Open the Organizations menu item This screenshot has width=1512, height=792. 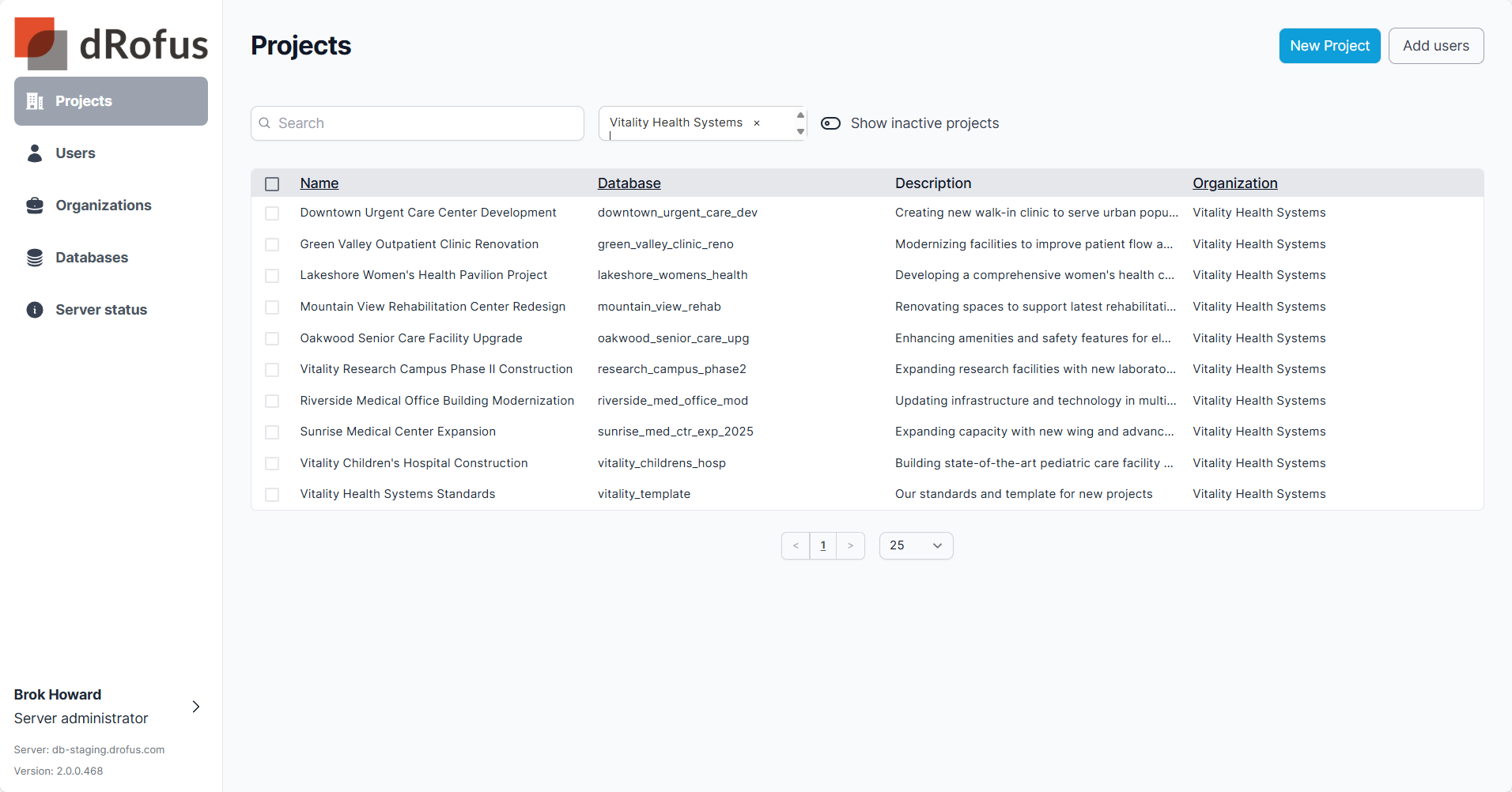coord(103,206)
